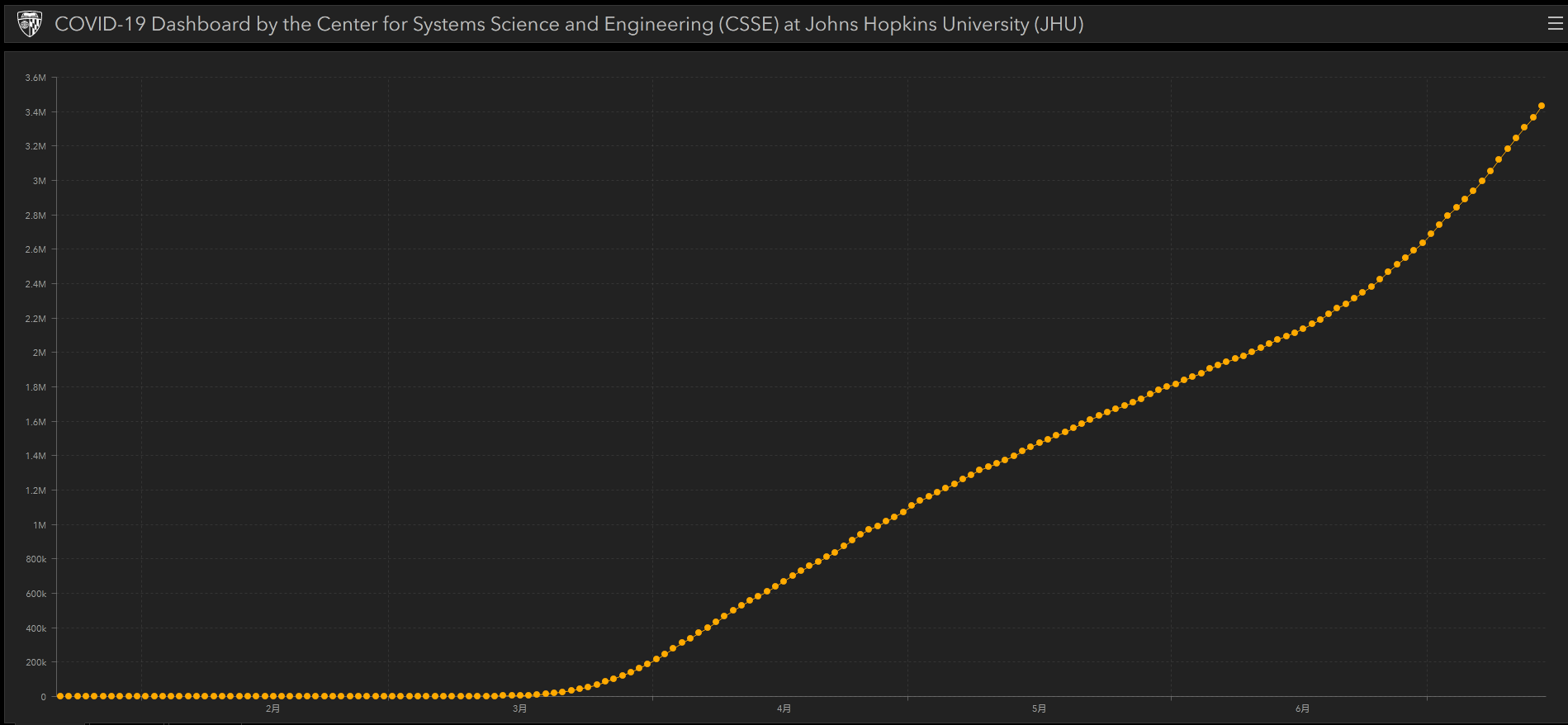This screenshot has height=725, width=1568.
Task: Click the 3M y-axis label
Action: (39, 181)
